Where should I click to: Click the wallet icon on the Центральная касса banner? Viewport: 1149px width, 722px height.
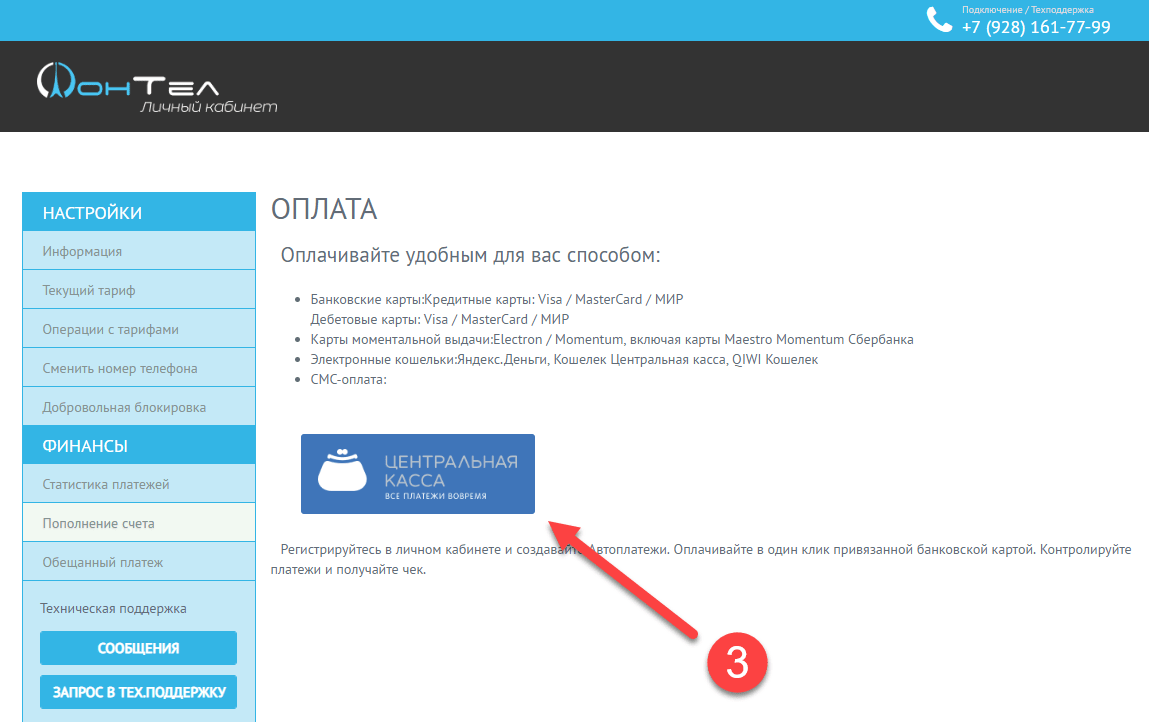342,470
